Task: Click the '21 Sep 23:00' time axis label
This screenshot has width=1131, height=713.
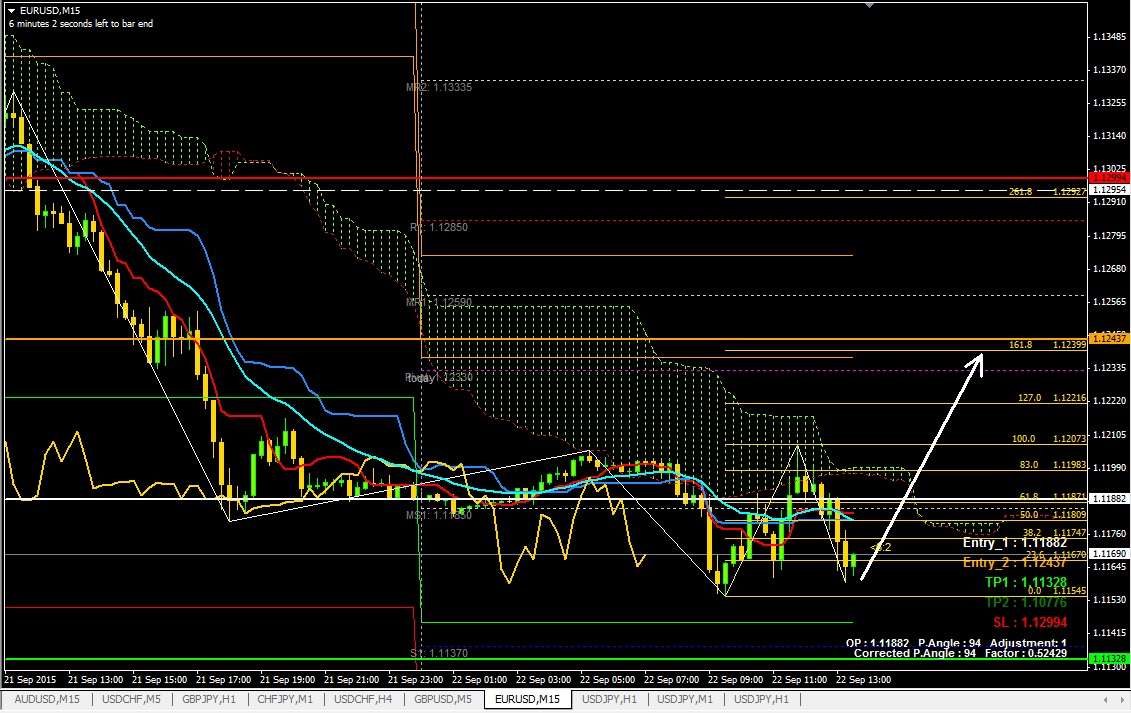Action: 415,680
